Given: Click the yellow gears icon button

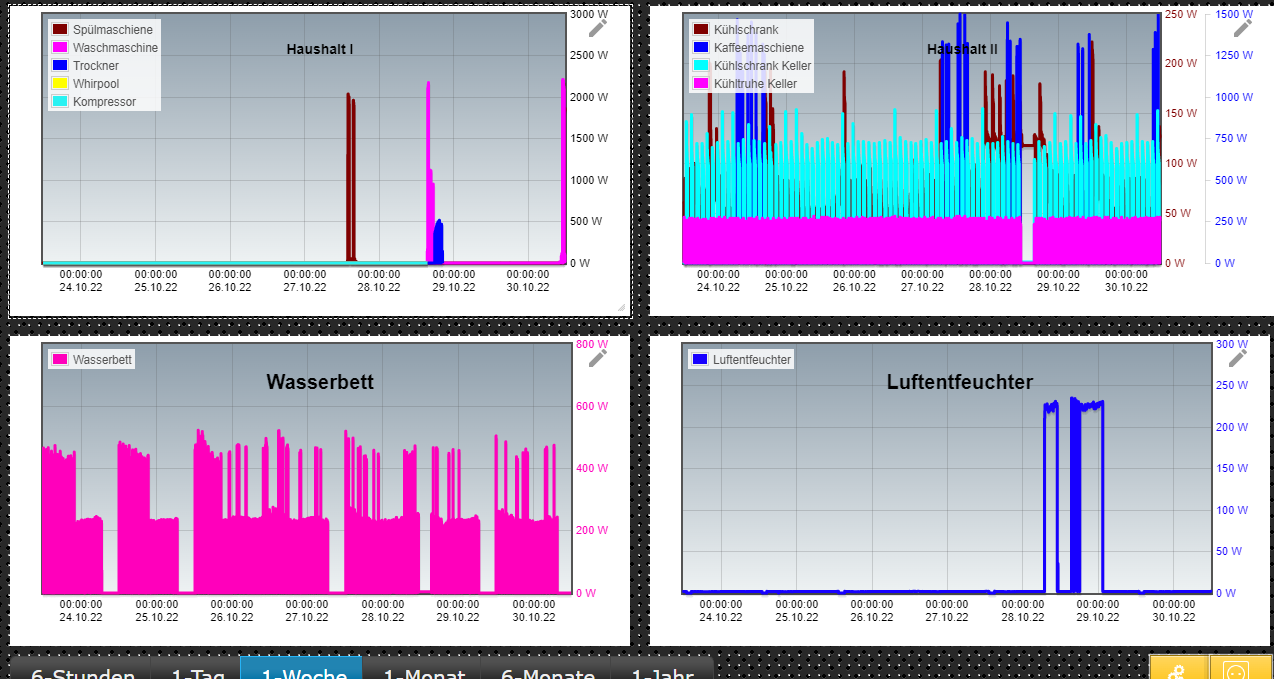Looking at the screenshot, I should point(1179,668).
